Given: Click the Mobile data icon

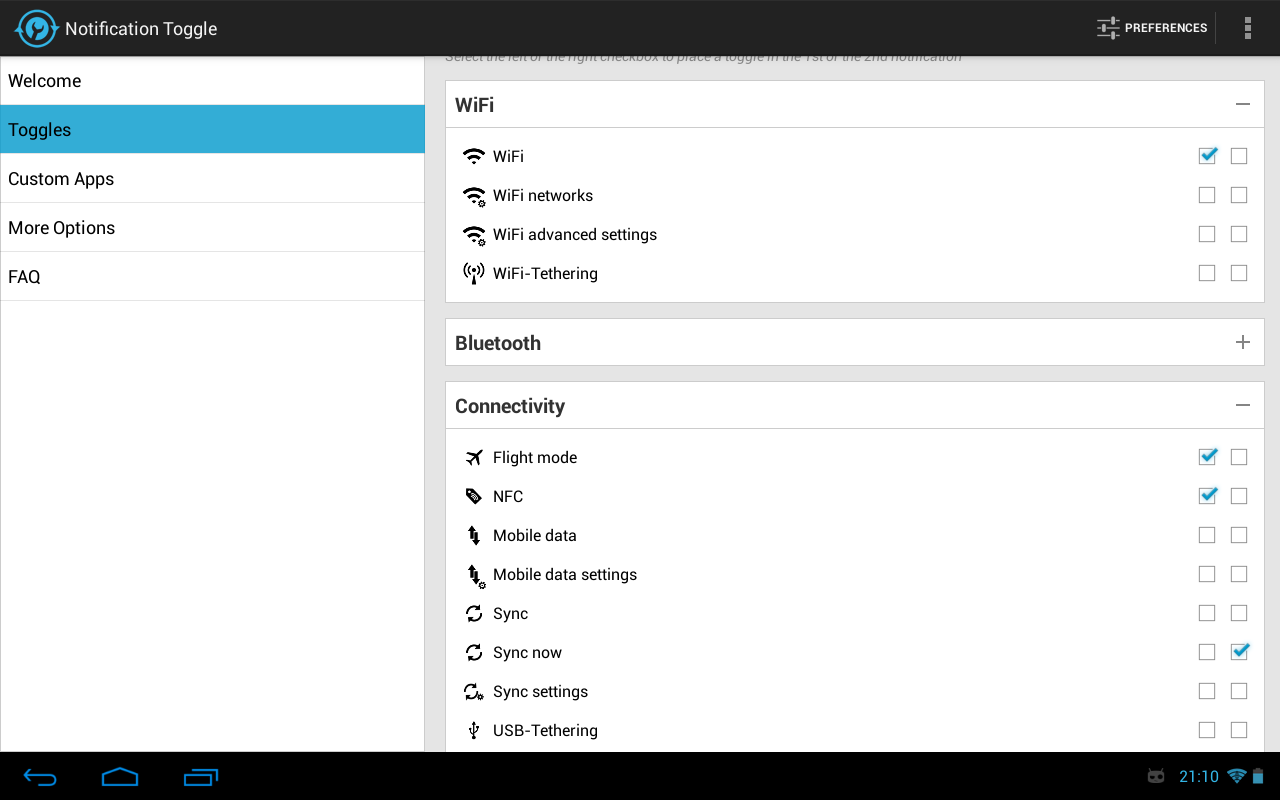Looking at the screenshot, I should (x=472, y=535).
